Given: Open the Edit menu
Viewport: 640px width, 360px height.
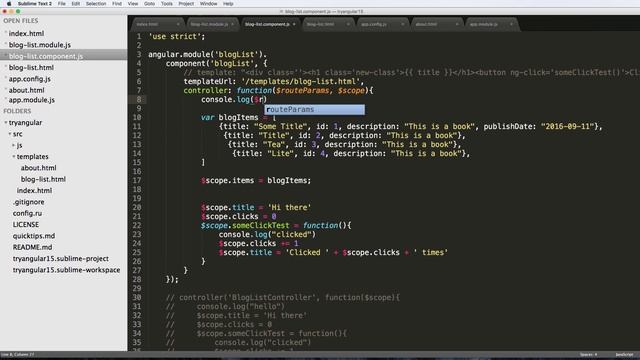Looking at the screenshot, I should tap(76, 4).
